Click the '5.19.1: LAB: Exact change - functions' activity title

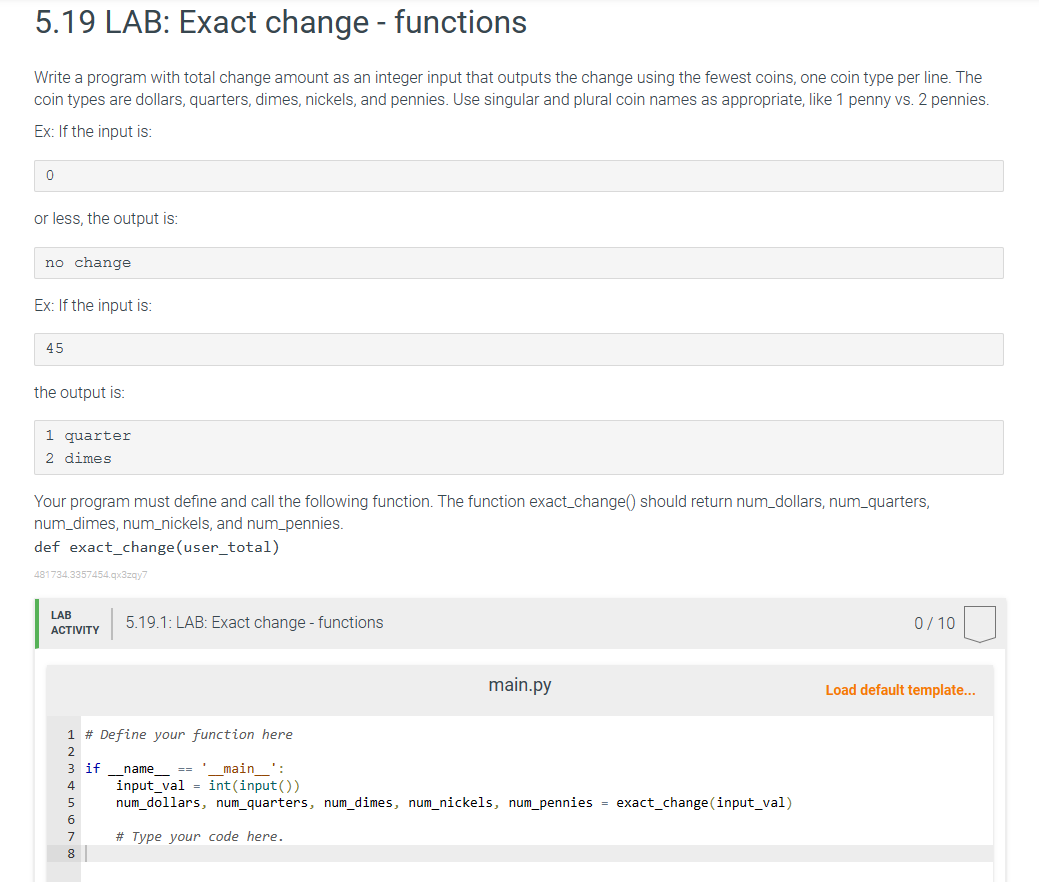254,622
